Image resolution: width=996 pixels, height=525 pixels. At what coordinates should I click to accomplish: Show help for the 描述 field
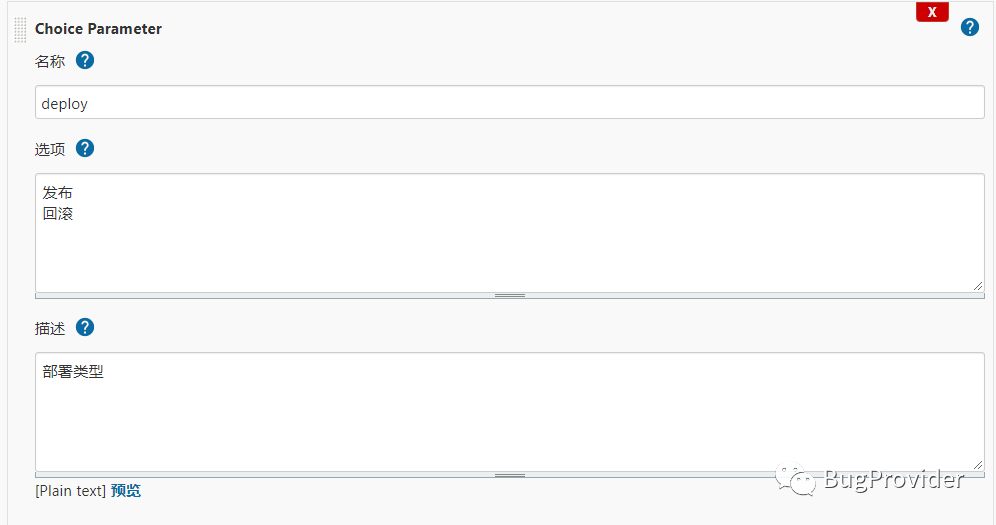click(x=85, y=327)
